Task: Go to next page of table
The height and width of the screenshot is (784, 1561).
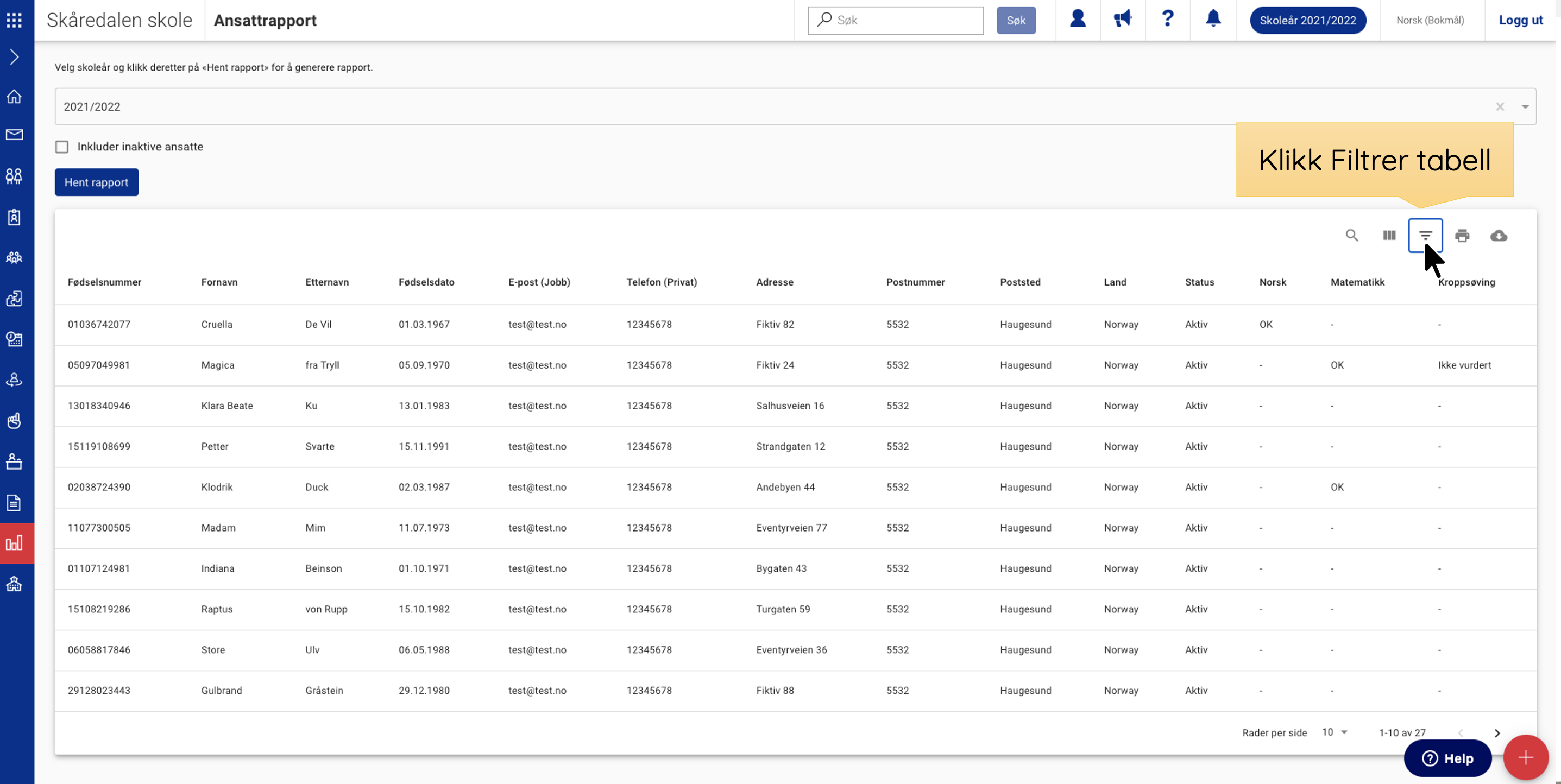Action: click(1497, 732)
